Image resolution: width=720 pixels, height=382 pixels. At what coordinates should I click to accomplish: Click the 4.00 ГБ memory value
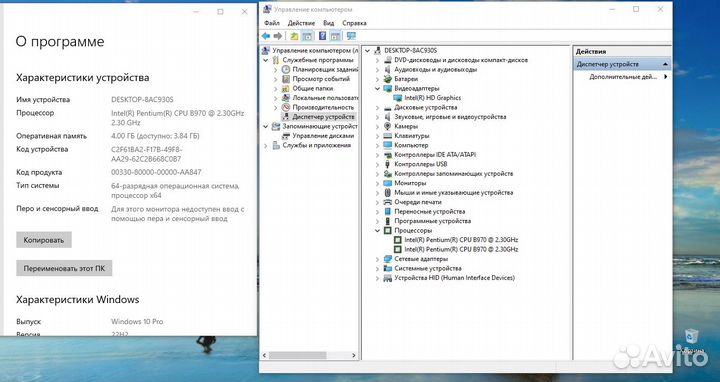click(155, 136)
